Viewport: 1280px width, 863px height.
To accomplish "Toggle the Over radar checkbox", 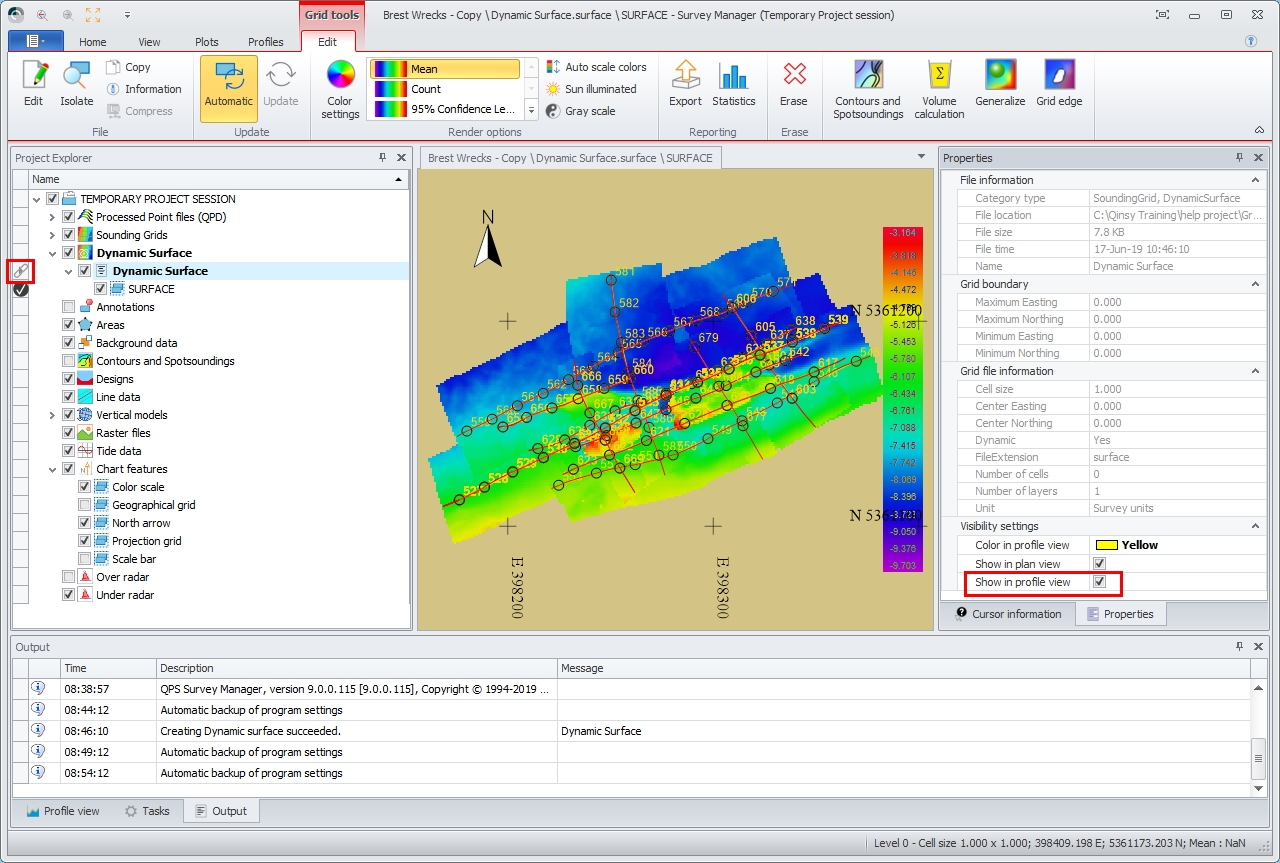I will click(69, 577).
